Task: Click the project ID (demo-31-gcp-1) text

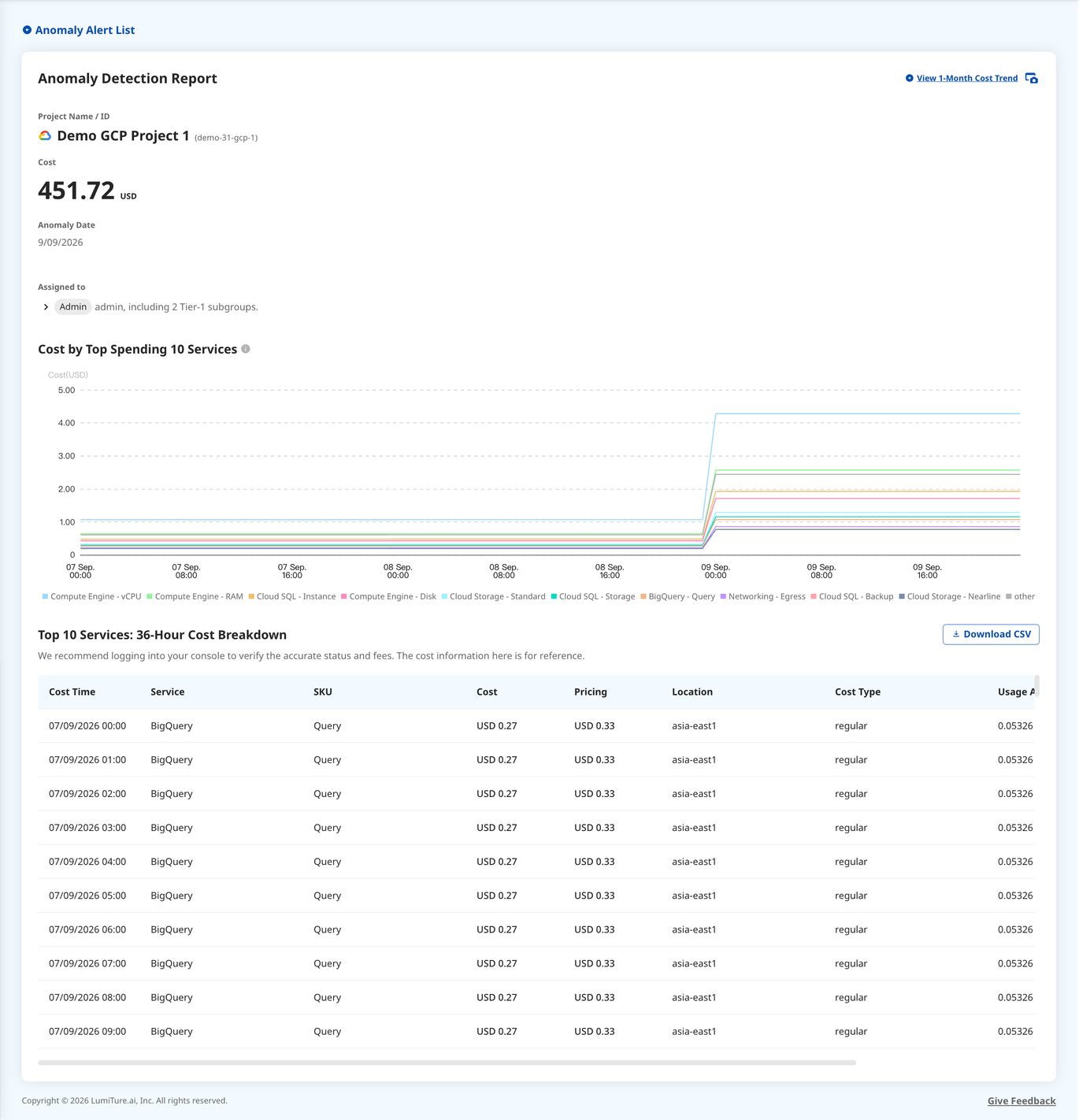Action: [x=226, y=137]
